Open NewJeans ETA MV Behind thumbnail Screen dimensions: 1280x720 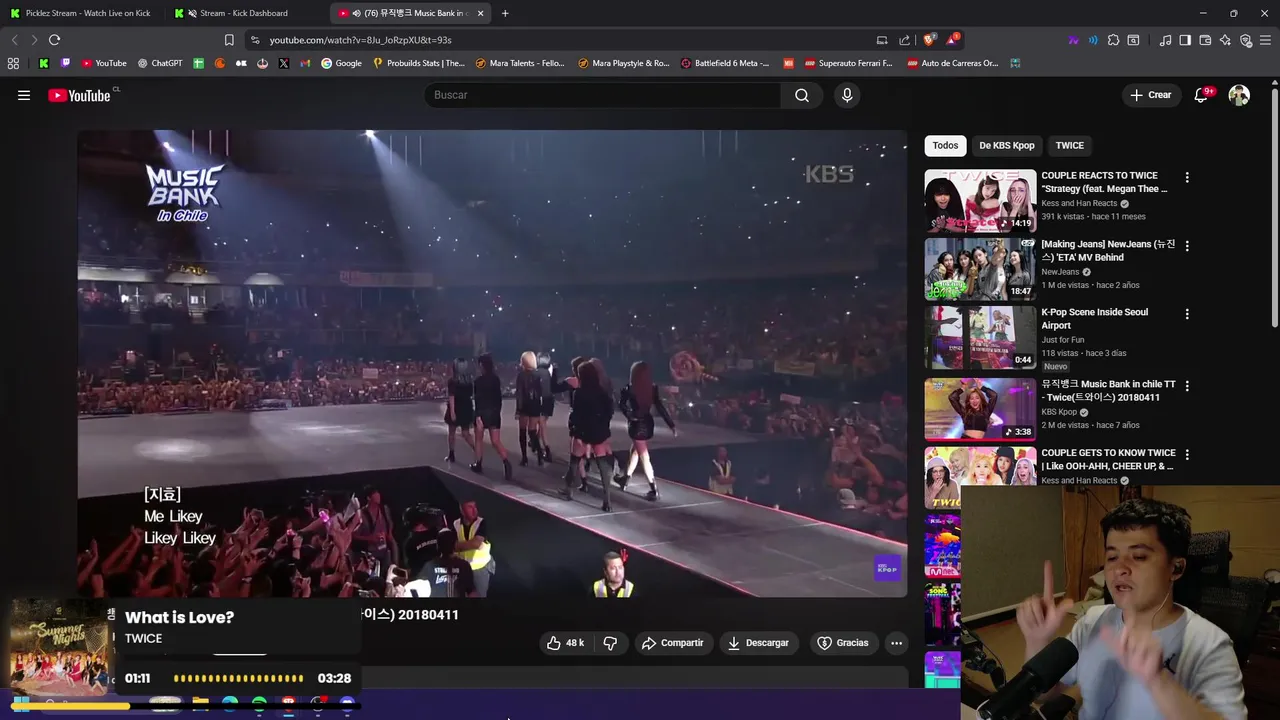[x=980, y=269]
